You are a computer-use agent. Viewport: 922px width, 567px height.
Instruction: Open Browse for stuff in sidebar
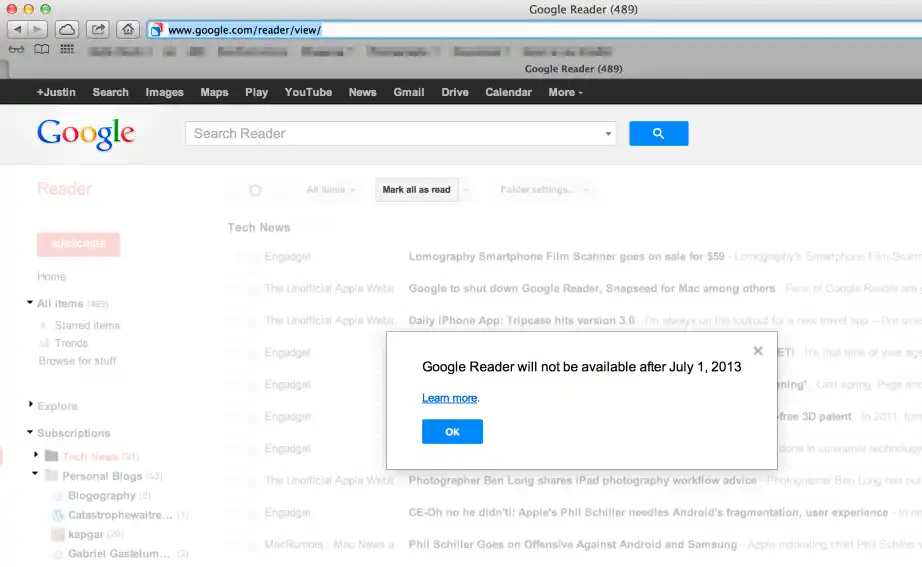[78, 361]
